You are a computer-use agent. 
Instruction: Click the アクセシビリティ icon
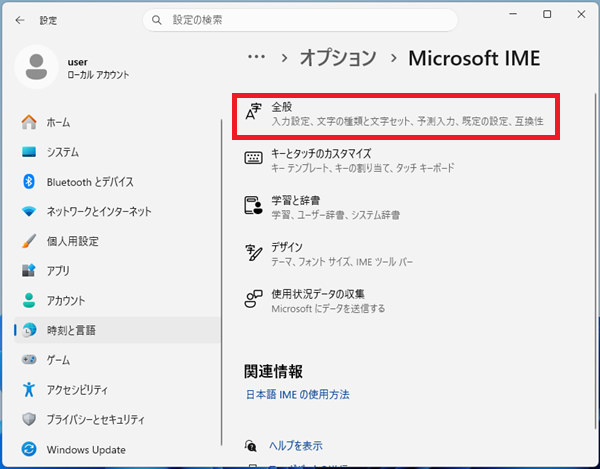(x=29, y=389)
